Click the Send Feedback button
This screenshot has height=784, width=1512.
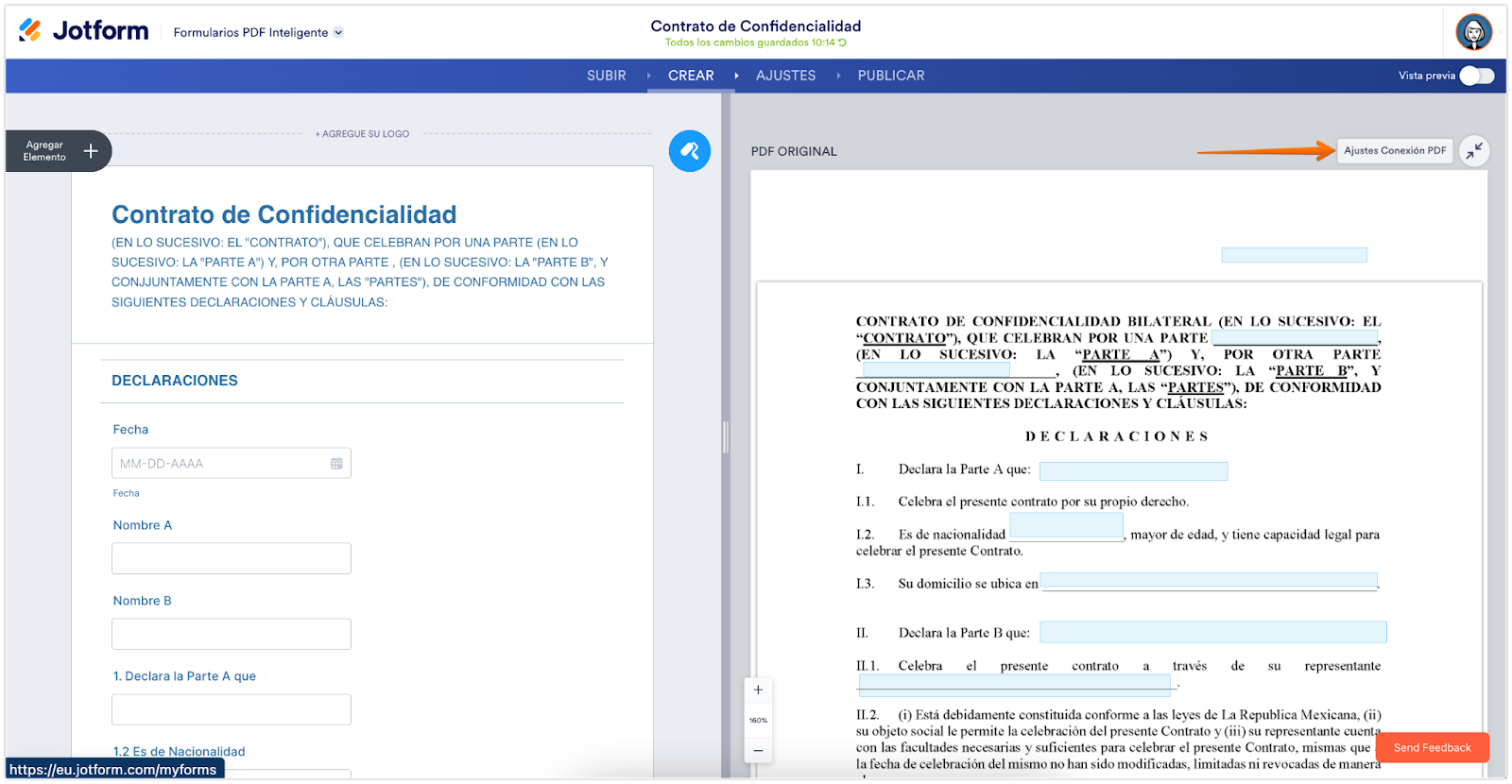coord(1433,747)
